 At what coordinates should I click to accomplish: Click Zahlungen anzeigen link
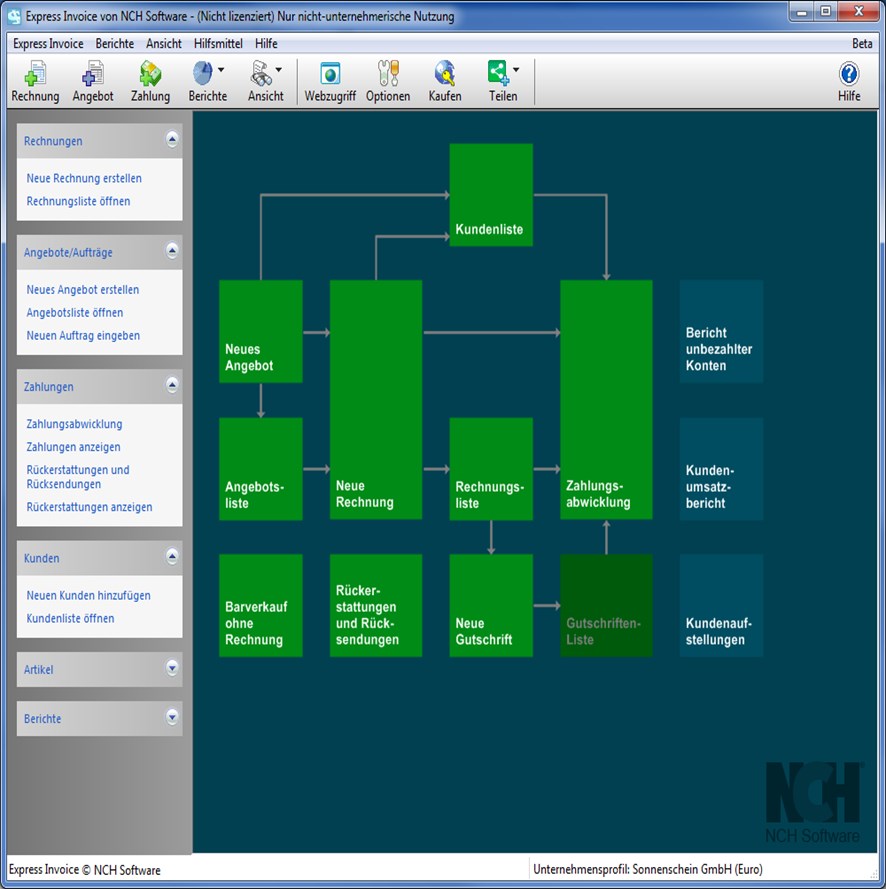(73, 447)
